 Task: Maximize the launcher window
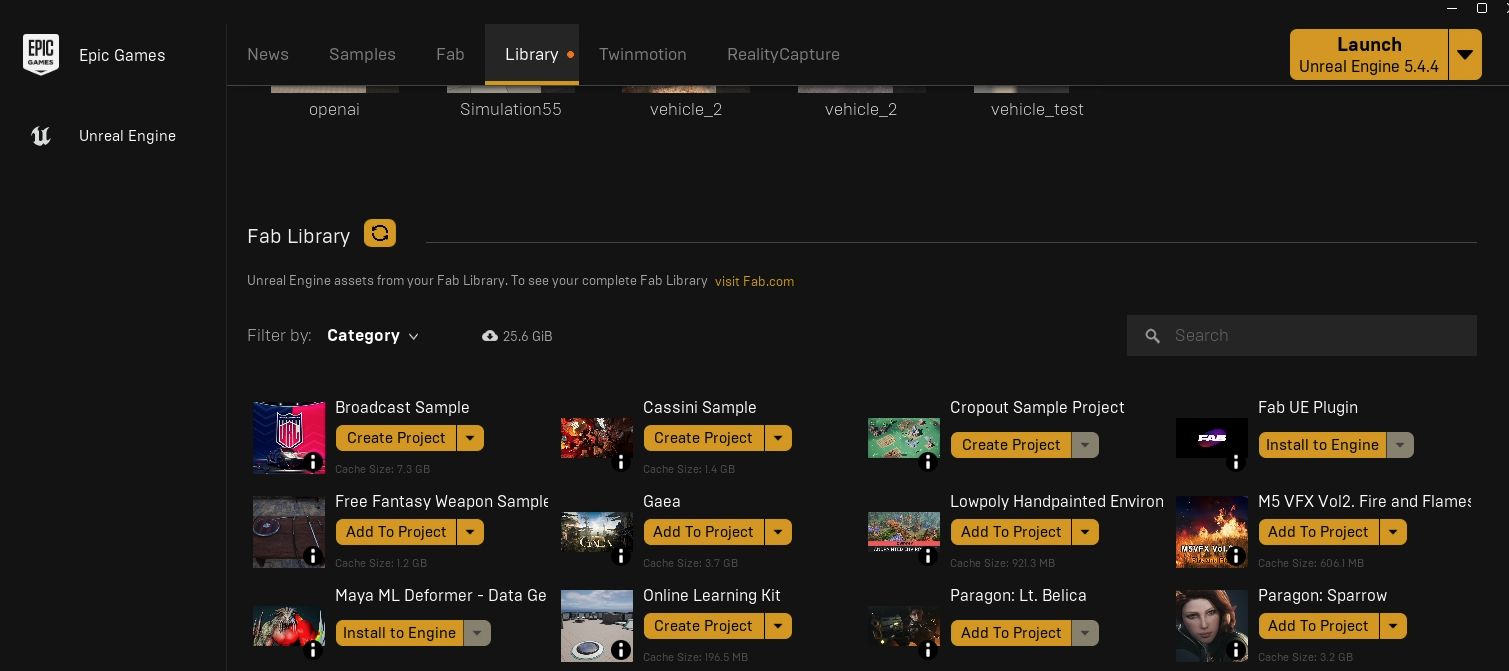(x=1482, y=8)
